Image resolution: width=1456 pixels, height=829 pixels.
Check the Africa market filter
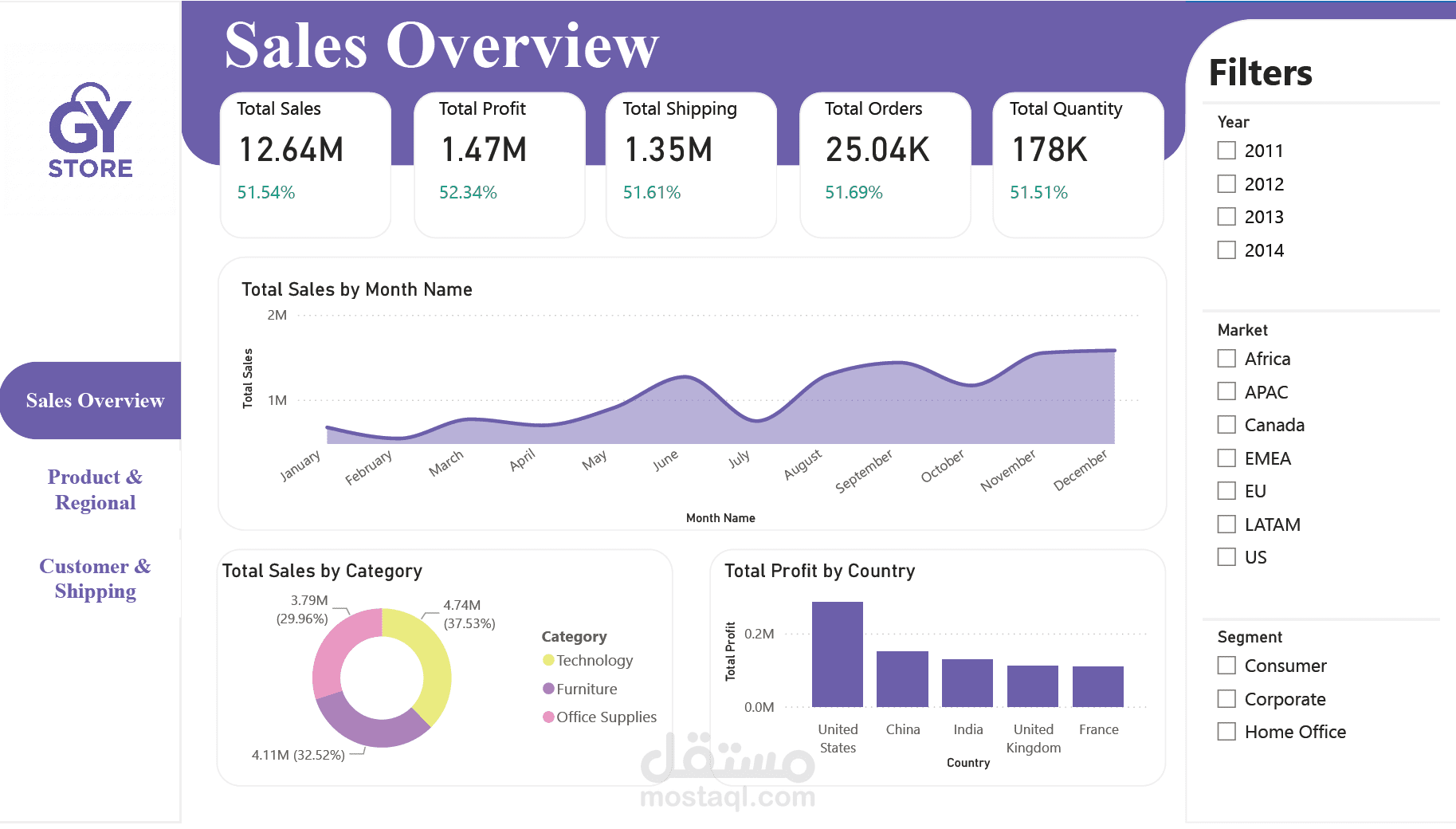click(x=1226, y=358)
